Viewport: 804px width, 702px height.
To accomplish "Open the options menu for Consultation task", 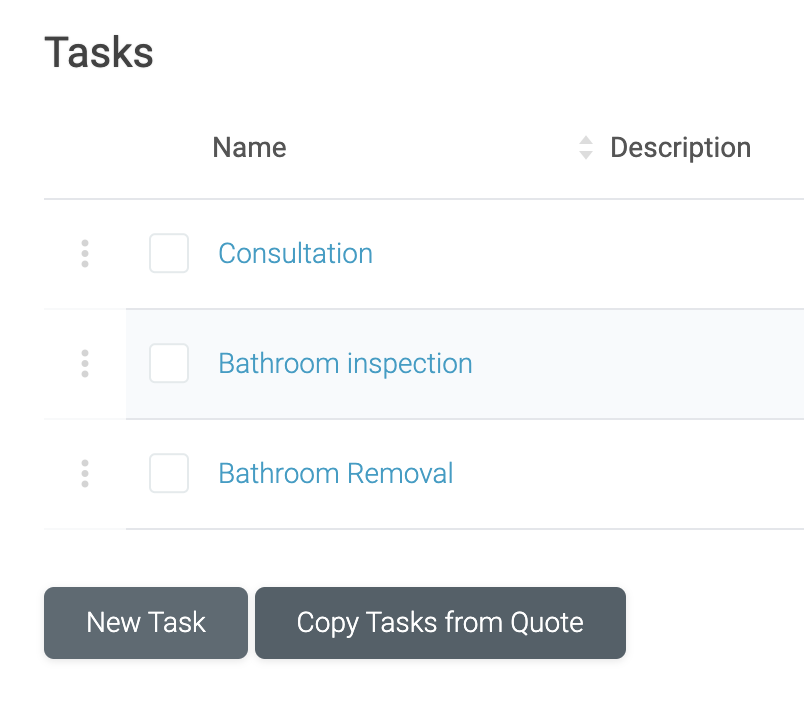I will coord(85,253).
